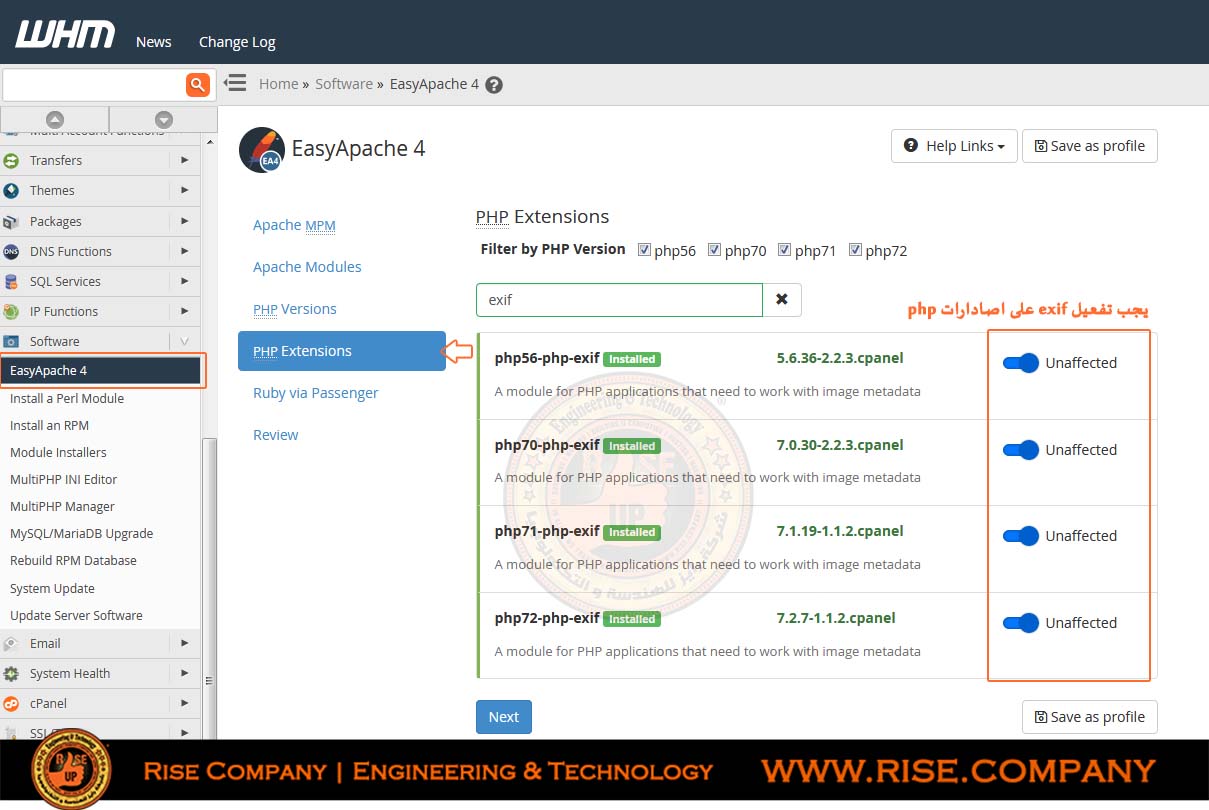Viewport: 1209px width, 810px height.
Task: Go to Home in the breadcrumb
Action: 278,84
